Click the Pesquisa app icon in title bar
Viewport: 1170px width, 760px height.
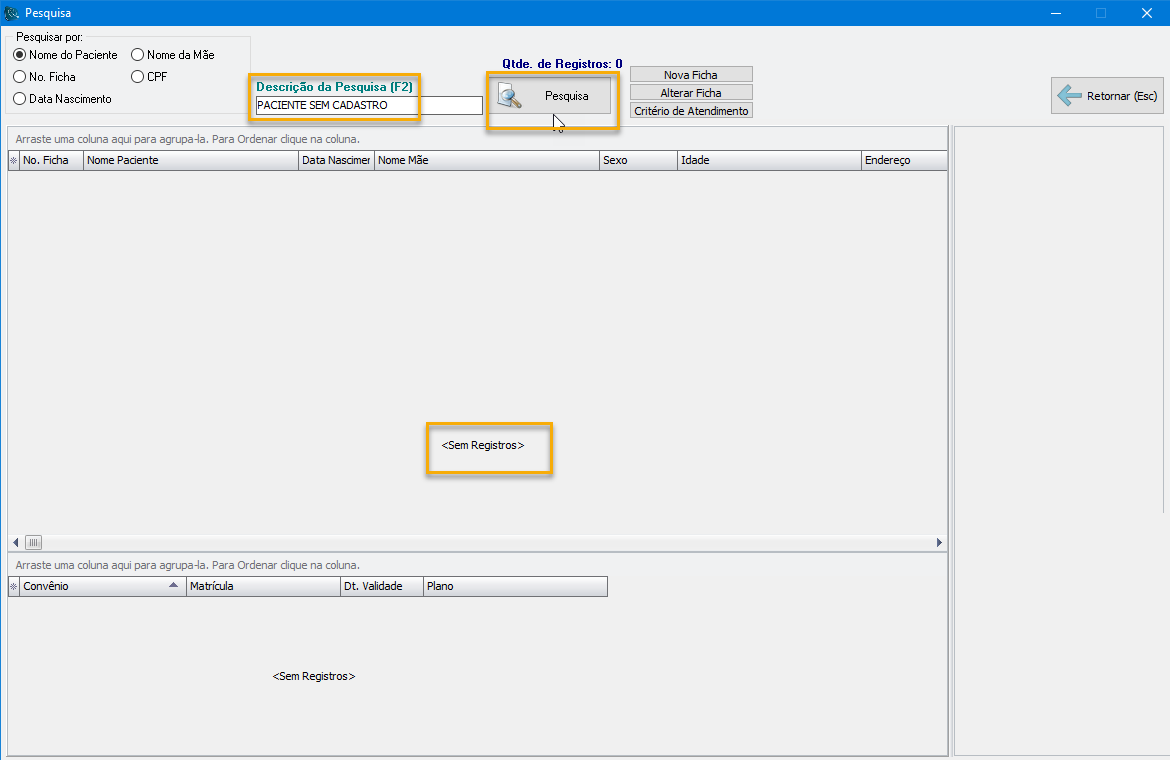[12, 13]
